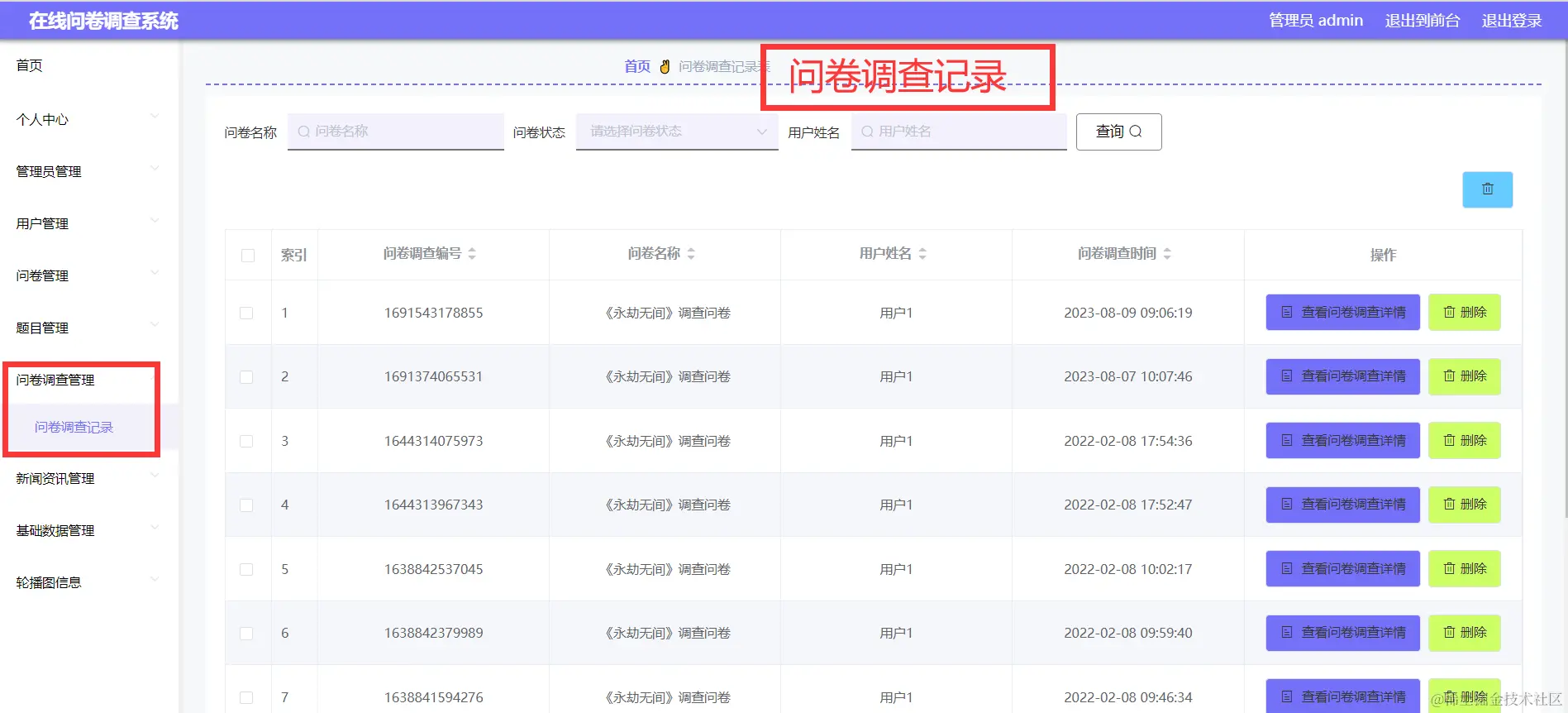Screen dimensions: 1568x713
Task: Open the 请选择问卷状态 dropdown
Action: 677,132
